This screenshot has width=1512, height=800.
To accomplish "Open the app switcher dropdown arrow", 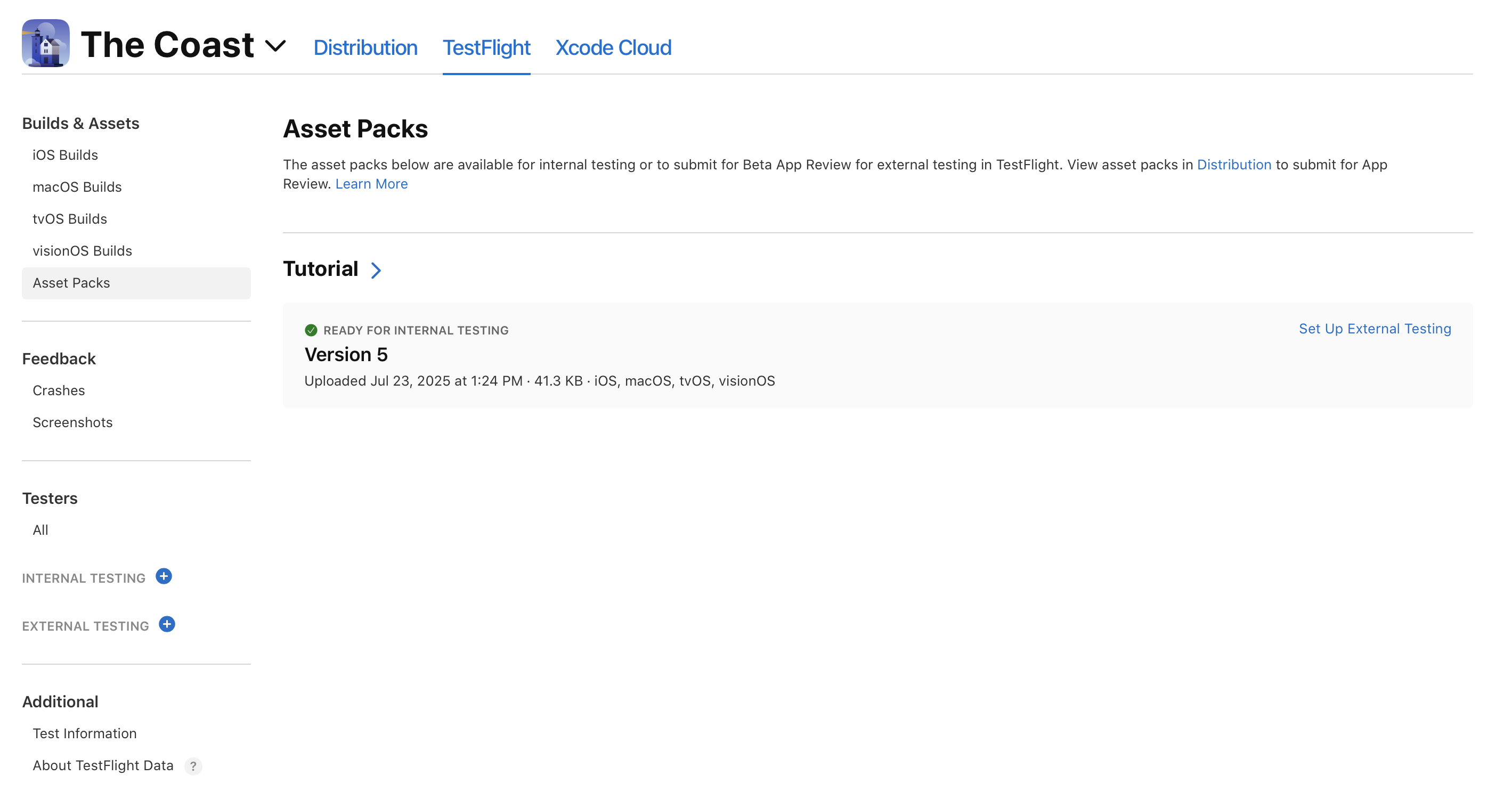I will 275,45.
